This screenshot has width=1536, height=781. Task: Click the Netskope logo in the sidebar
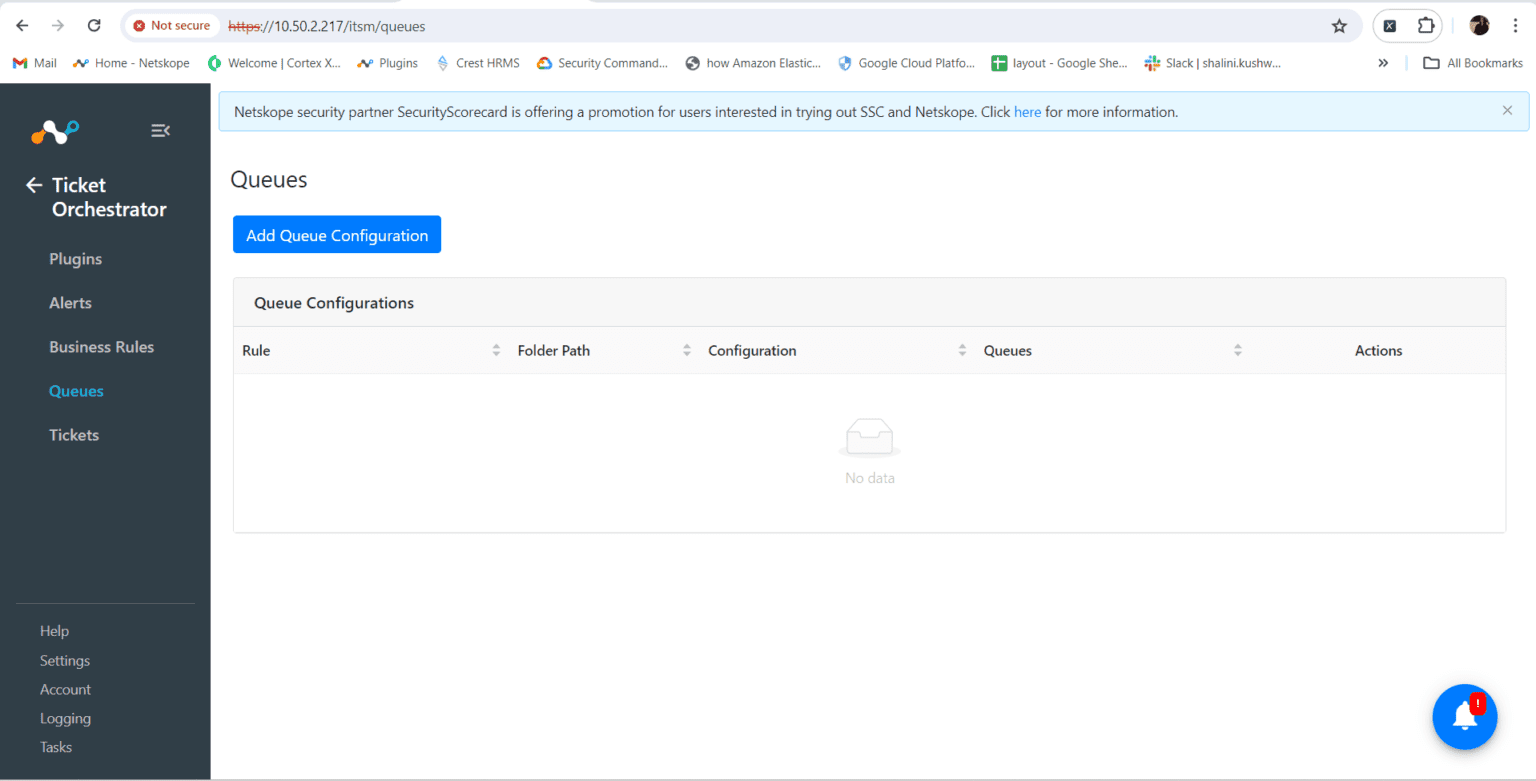pyautogui.click(x=54, y=131)
